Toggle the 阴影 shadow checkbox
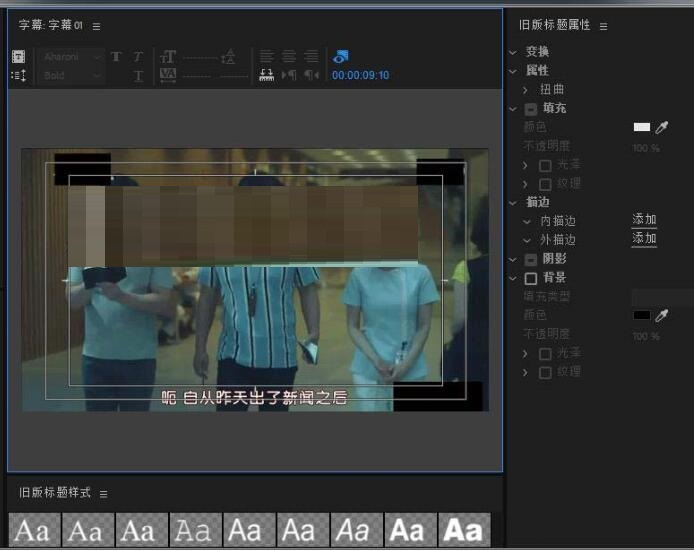The width and height of the screenshot is (694, 550). click(x=531, y=259)
